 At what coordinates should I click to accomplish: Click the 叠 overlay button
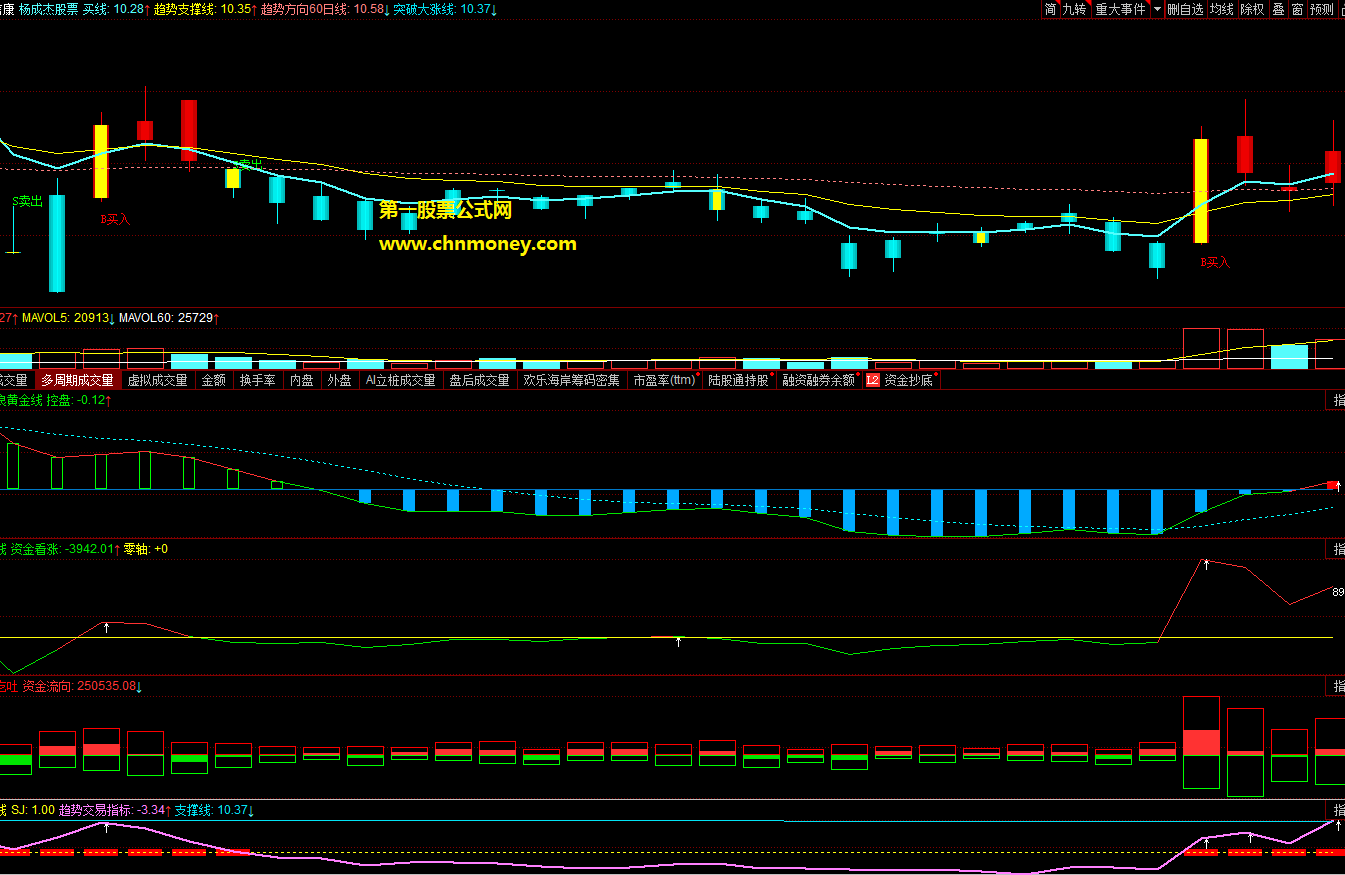coord(1277,9)
